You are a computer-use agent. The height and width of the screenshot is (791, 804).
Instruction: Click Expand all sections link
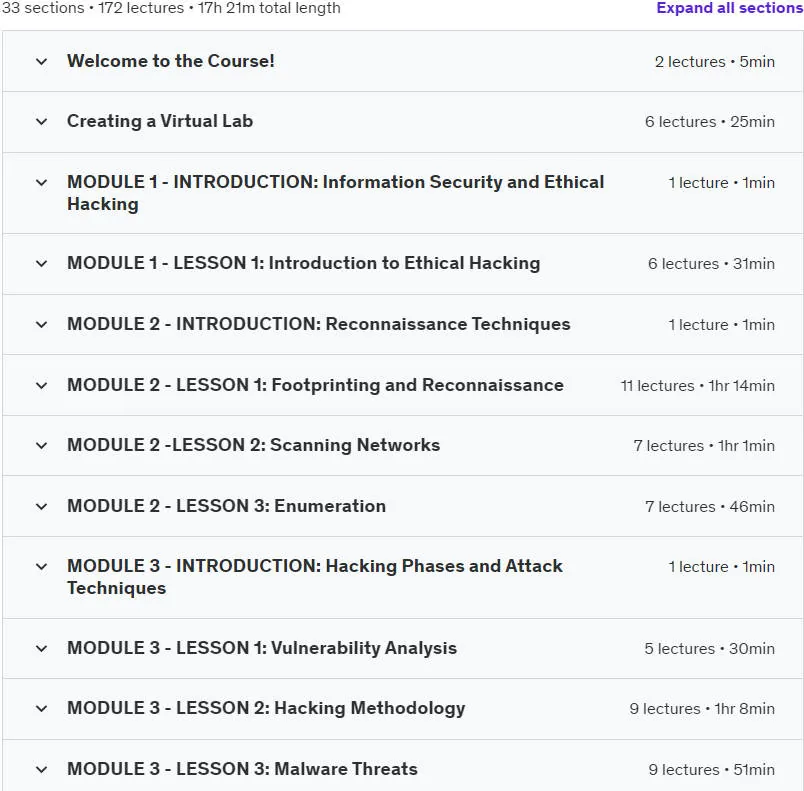tap(730, 8)
